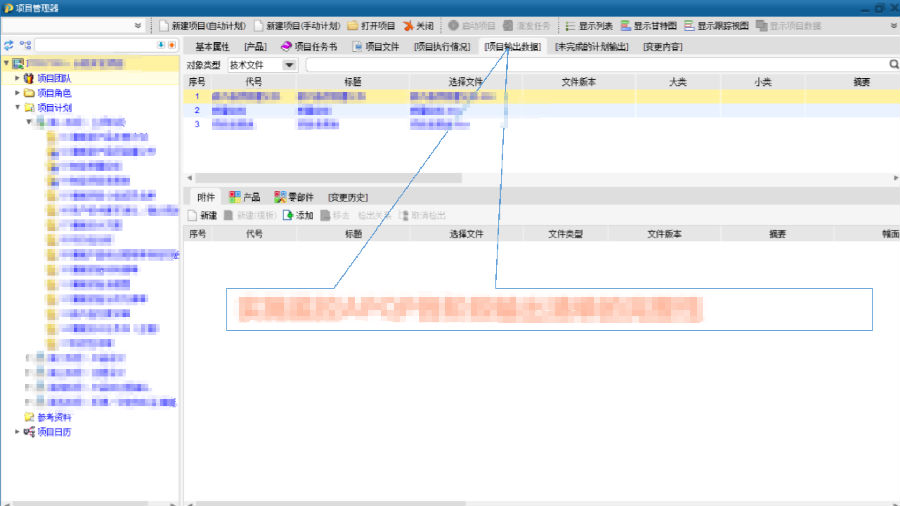Click the 参考资料 folder icon in tree
Screen dimensions: 900x506
(29, 417)
